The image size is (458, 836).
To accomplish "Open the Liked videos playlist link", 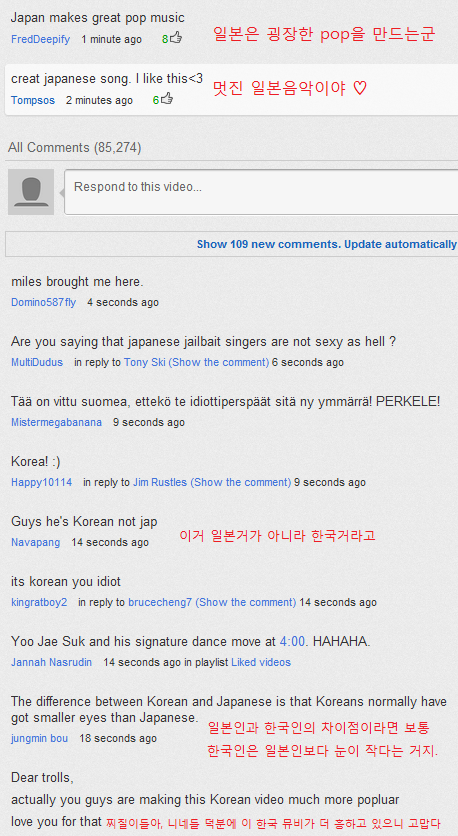I will 261,662.
